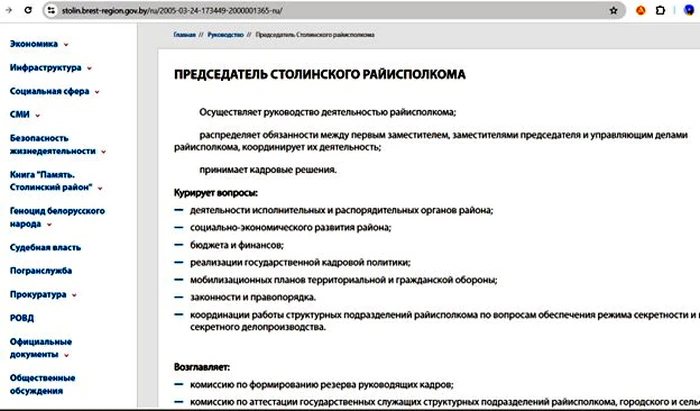Click the black square extension icon
The width and height of the screenshot is (700, 411).
coord(660,9)
